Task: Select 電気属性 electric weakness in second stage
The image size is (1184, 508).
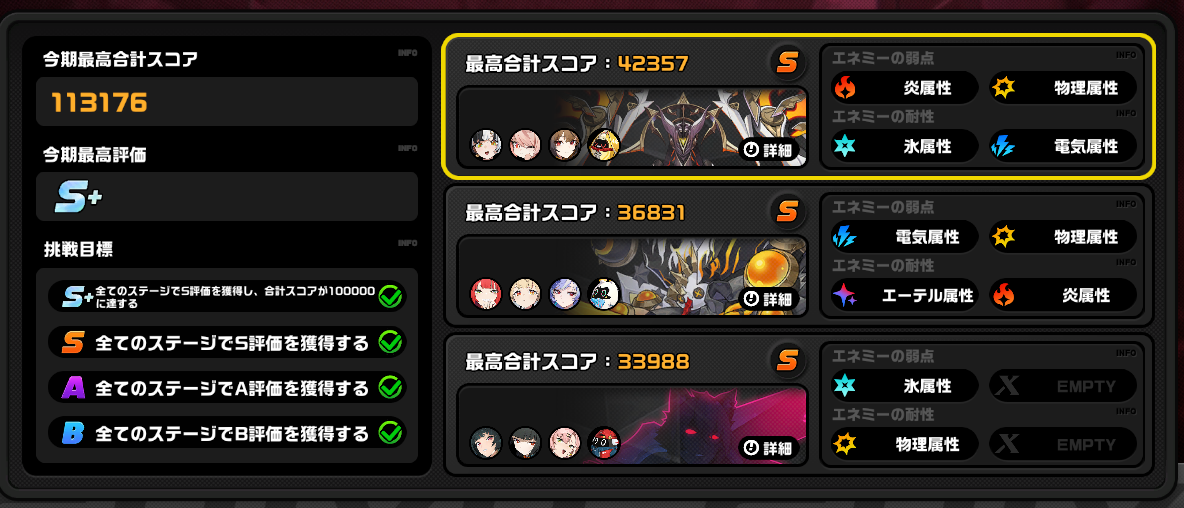Action: pos(904,237)
